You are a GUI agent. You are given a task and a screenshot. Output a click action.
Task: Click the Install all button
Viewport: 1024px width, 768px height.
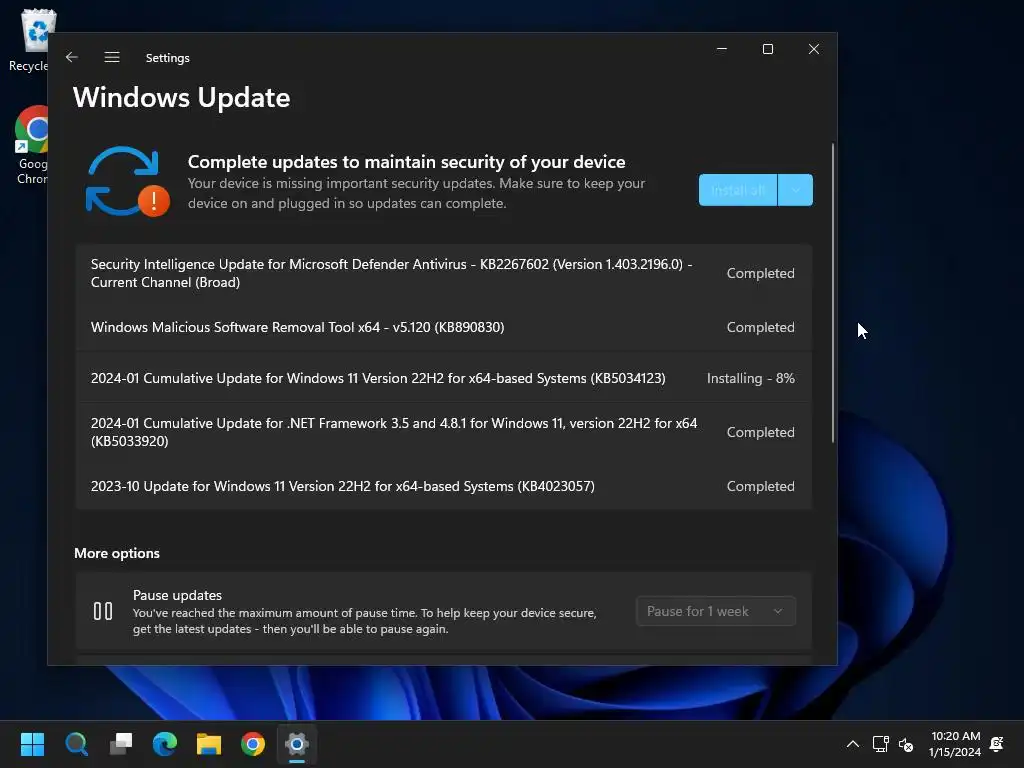[738, 190]
